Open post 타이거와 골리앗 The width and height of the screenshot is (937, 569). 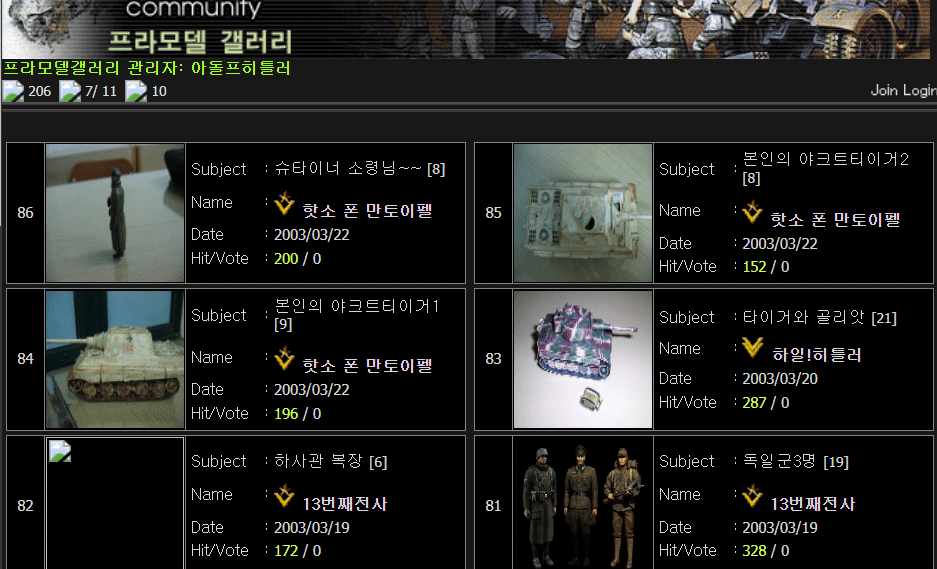click(x=804, y=317)
